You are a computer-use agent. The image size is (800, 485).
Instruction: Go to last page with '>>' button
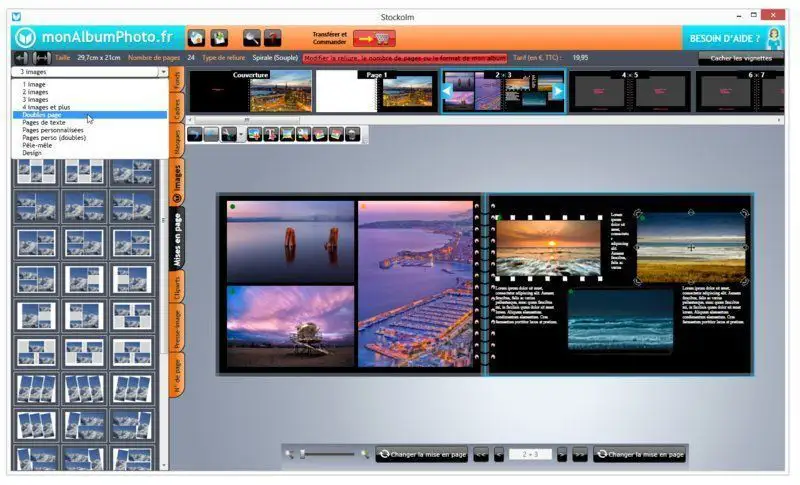point(580,454)
